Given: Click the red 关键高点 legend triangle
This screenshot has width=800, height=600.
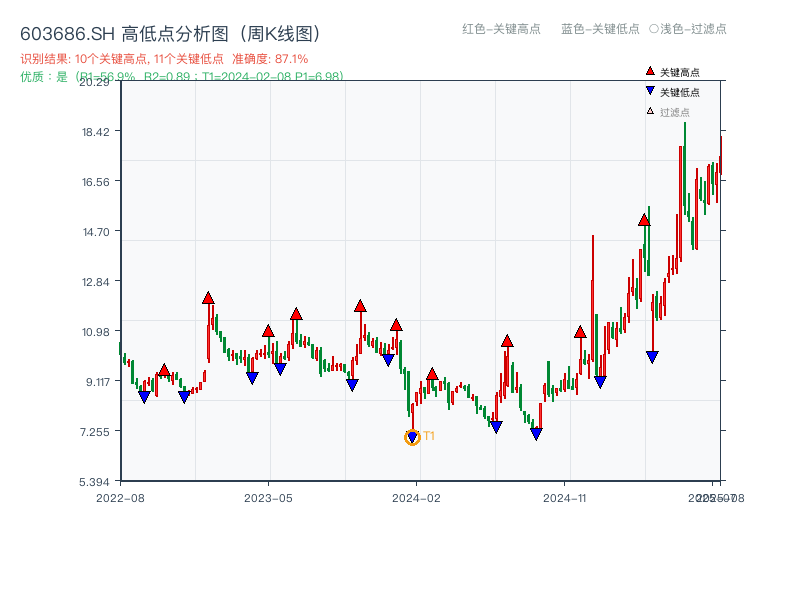Looking at the screenshot, I should click(650, 71).
